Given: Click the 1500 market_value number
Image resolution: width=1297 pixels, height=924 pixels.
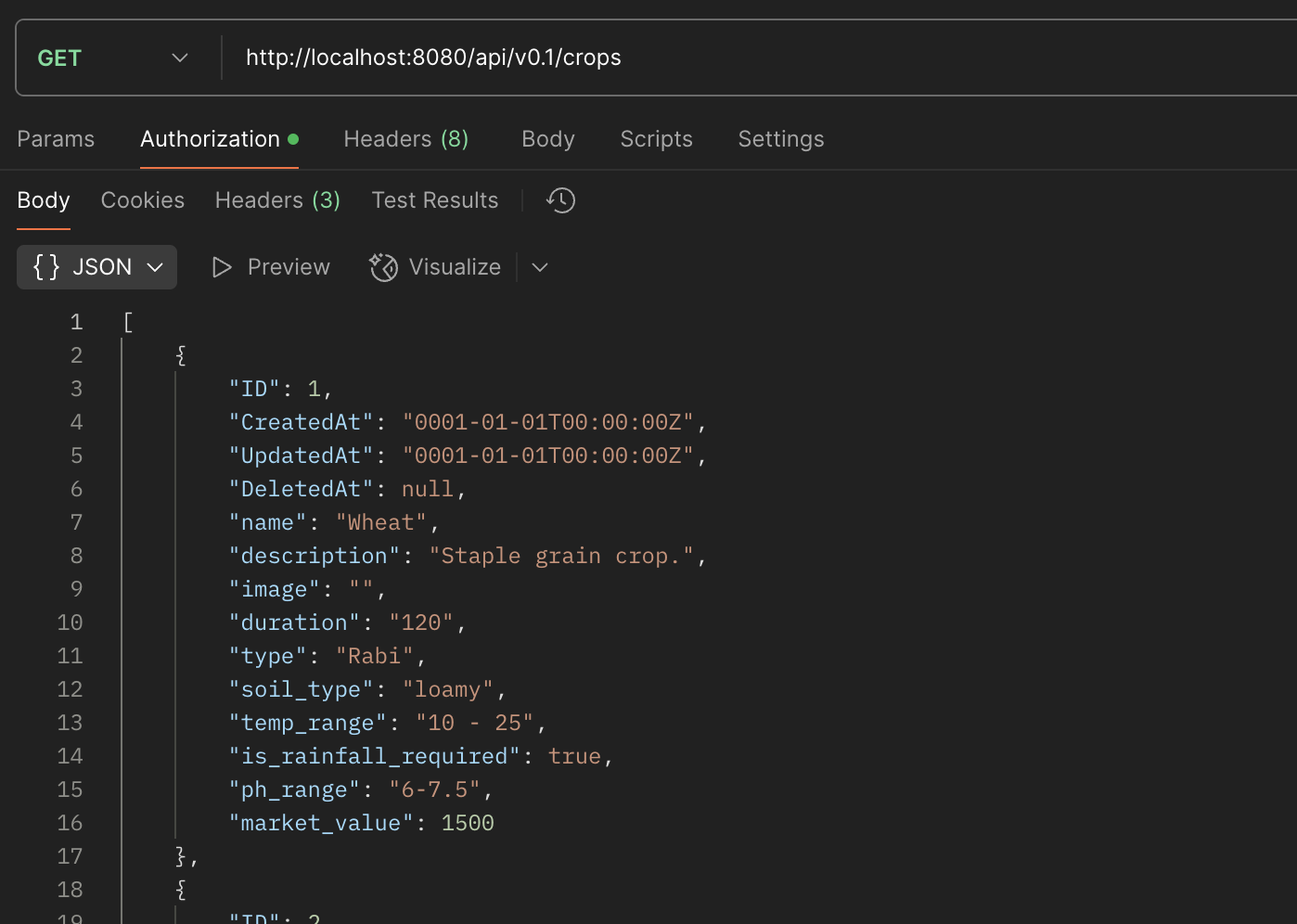Looking at the screenshot, I should point(468,823).
